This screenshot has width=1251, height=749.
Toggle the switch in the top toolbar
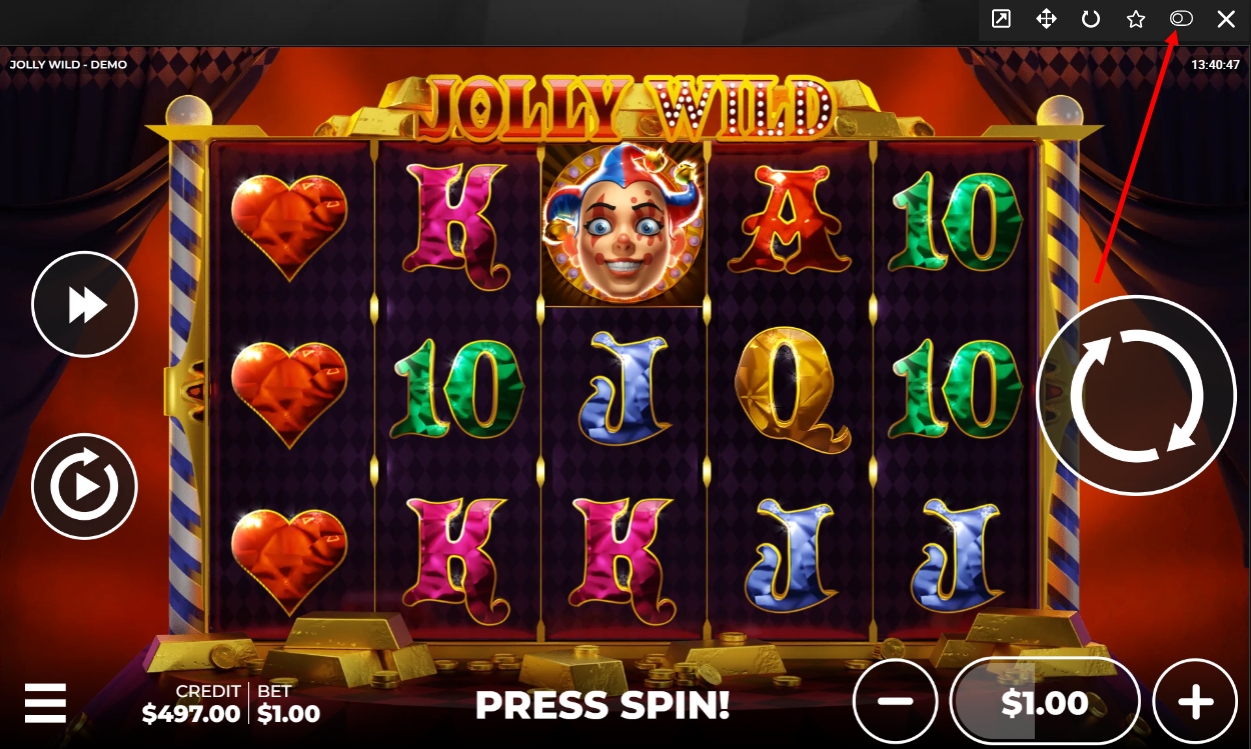point(1181,19)
